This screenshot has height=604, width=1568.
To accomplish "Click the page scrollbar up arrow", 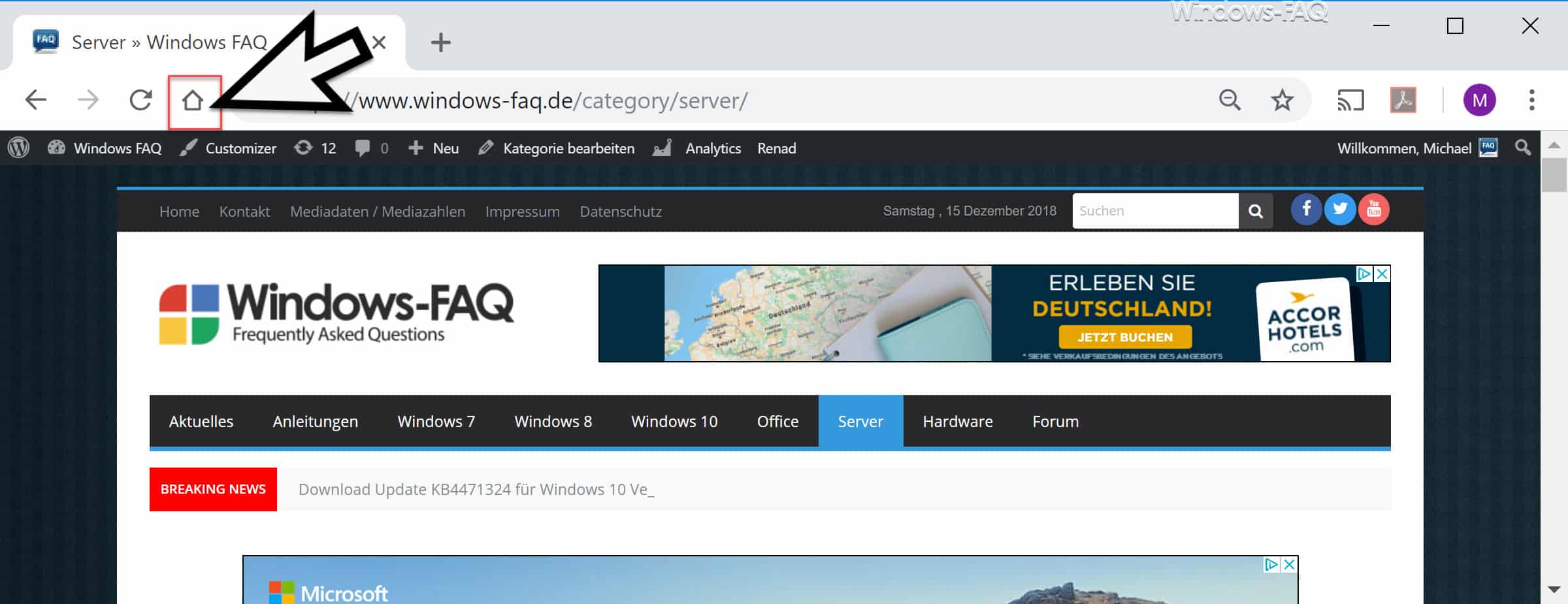I will pos(1554,145).
